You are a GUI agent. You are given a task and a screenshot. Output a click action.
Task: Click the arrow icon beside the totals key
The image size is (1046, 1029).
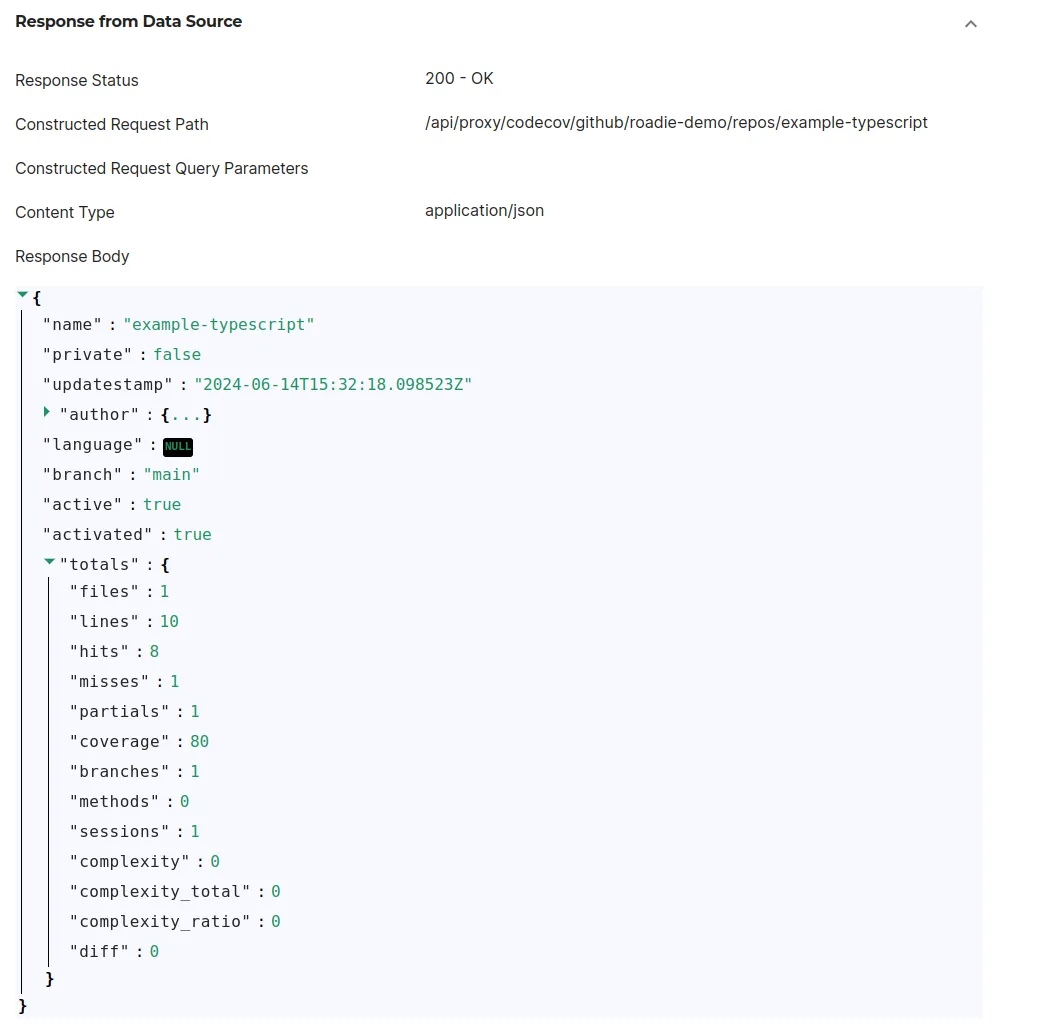[x=49, y=561]
